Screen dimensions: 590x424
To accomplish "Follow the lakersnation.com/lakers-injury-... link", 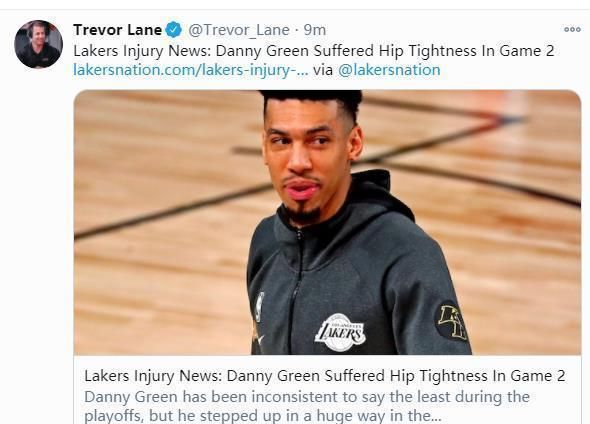I will coord(191,70).
